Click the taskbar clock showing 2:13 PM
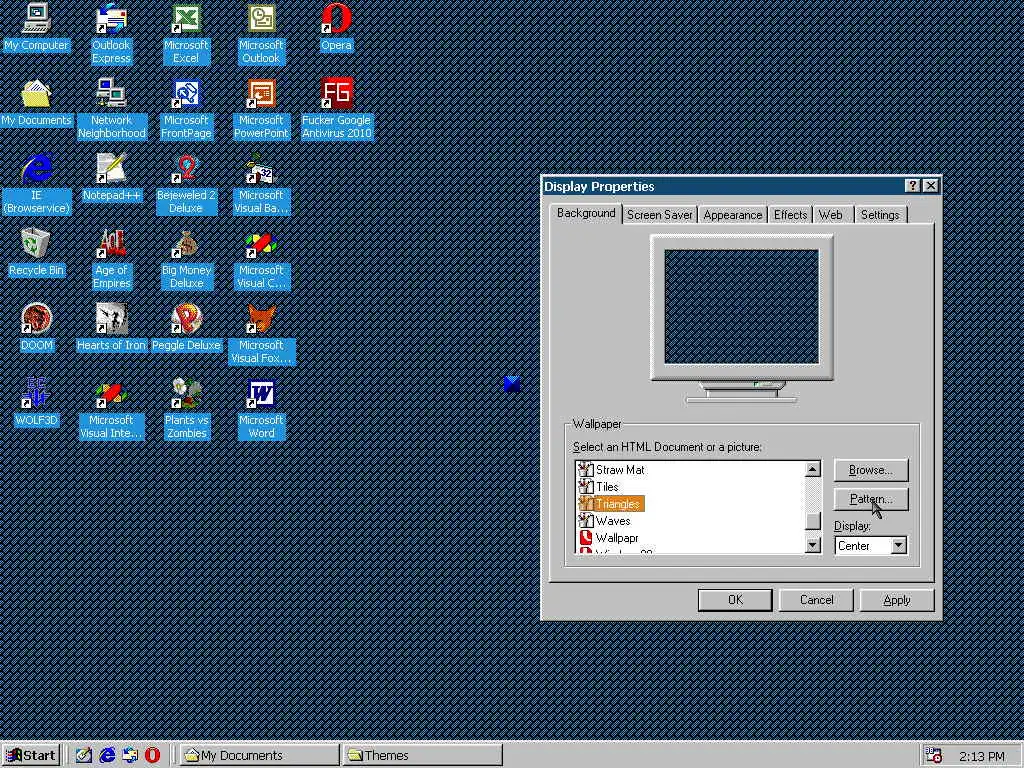The width and height of the screenshot is (1024, 768). 982,756
